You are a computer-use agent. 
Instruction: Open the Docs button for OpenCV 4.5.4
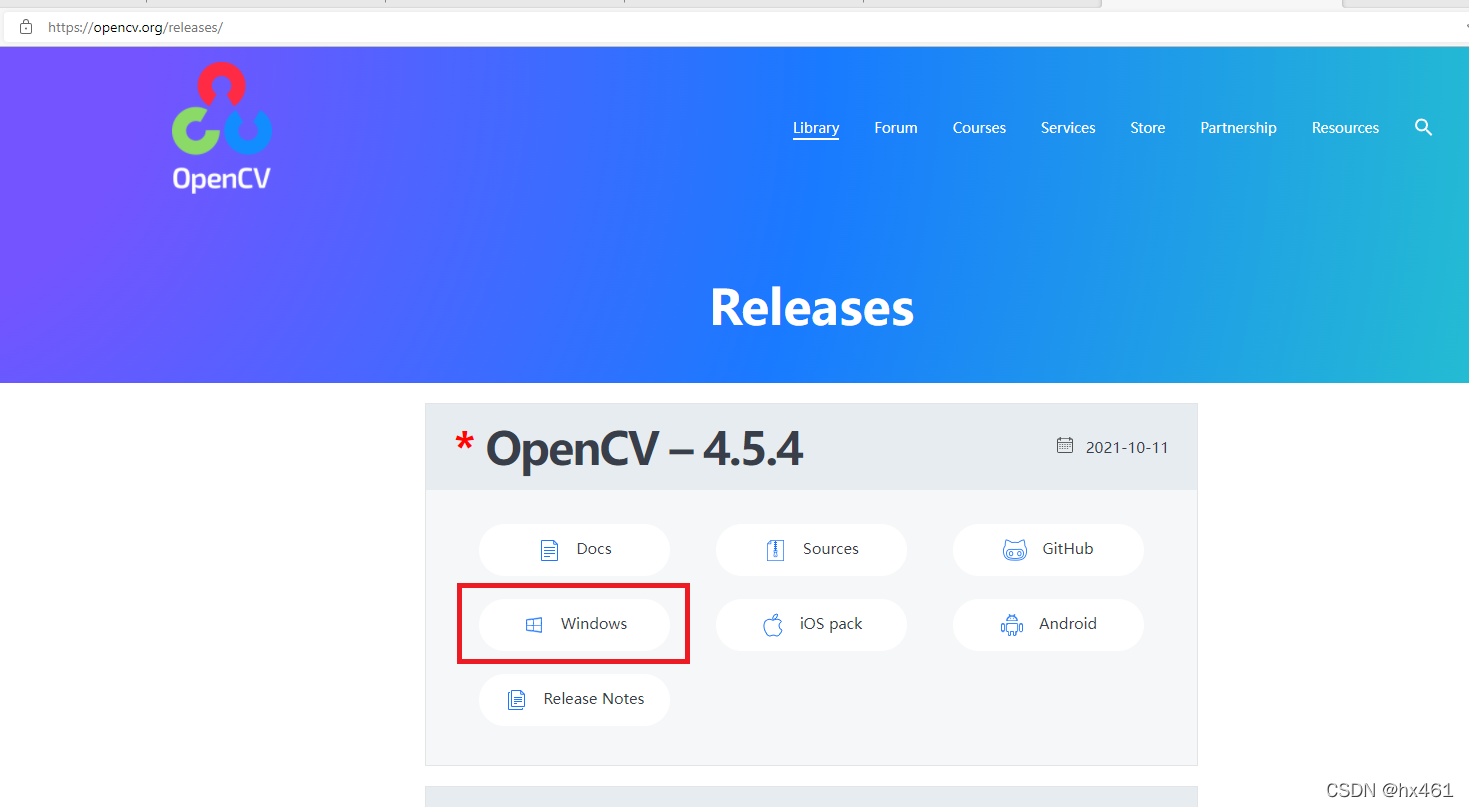tap(574, 549)
